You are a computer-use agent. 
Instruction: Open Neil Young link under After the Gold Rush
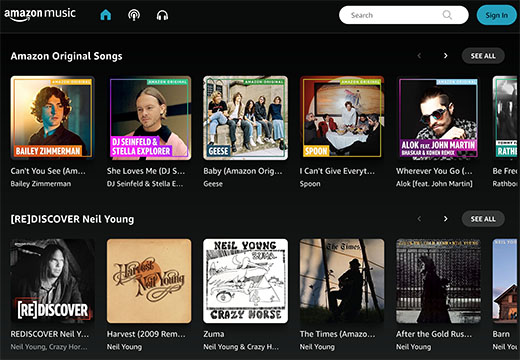[414, 347]
